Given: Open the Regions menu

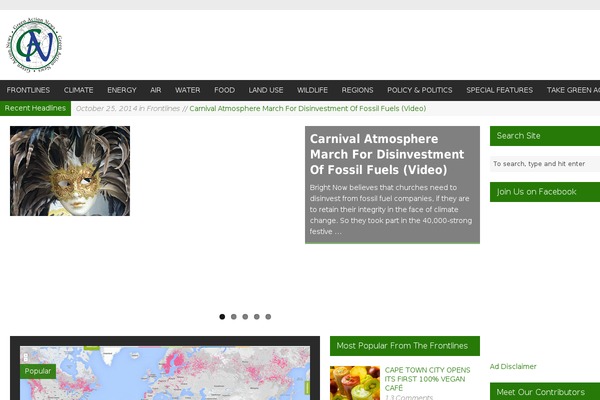Looking at the screenshot, I should (x=357, y=90).
